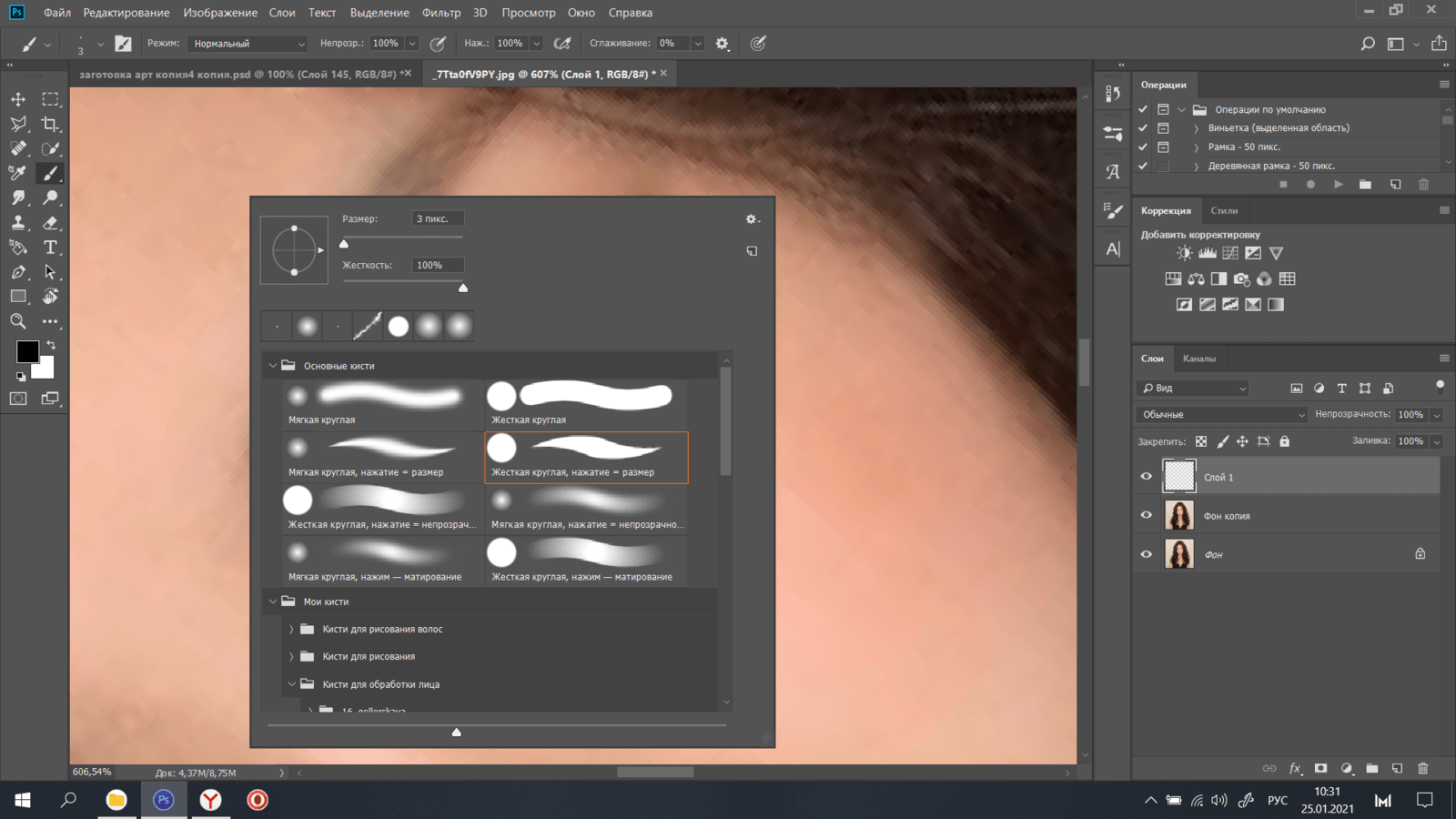The height and width of the screenshot is (819, 1456).
Task: Expand Деревянная рамка action
Action: [1196, 167]
